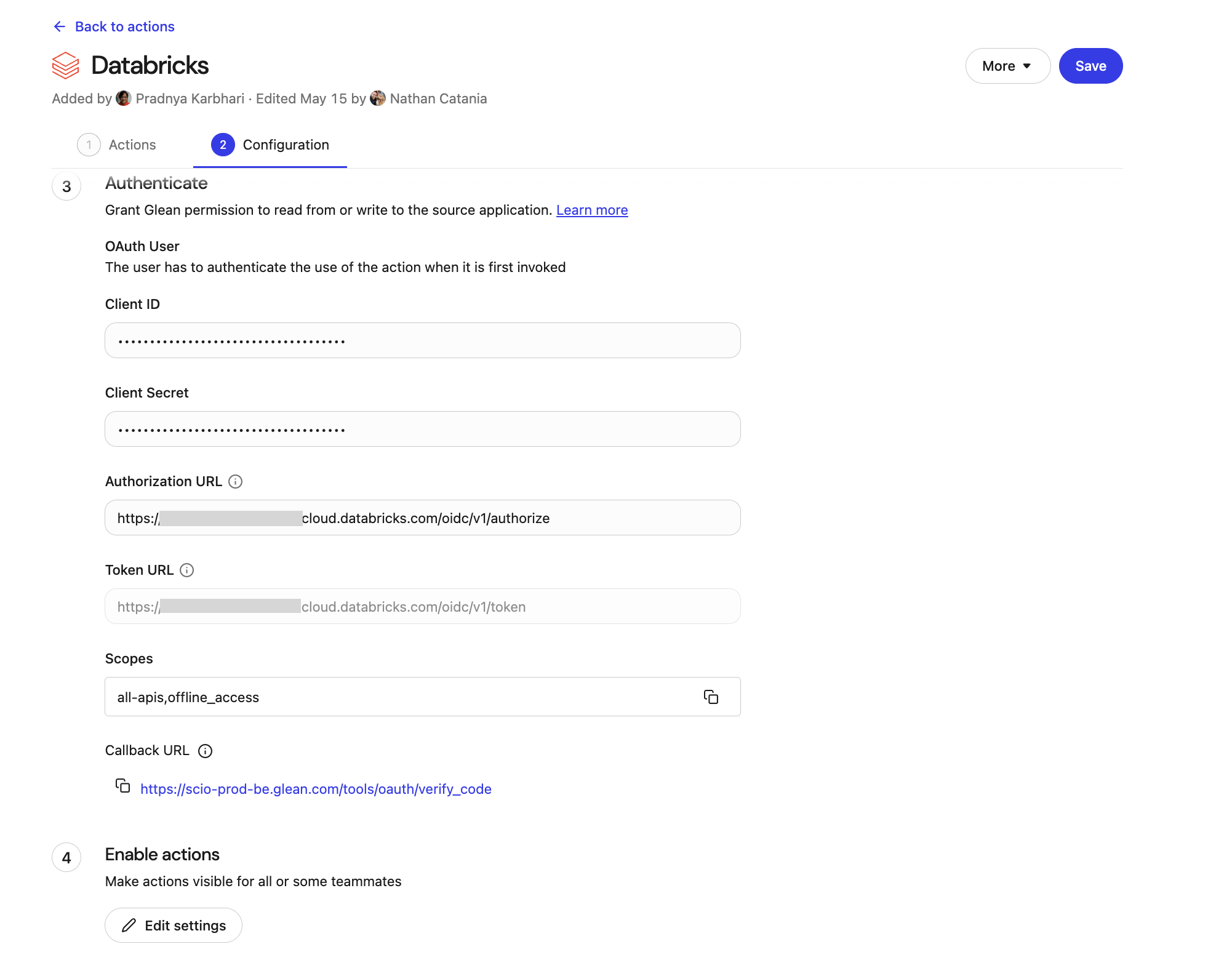Image resolution: width=1232 pixels, height=960 pixels.
Task: Click the Authorization URL info icon
Action: [235, 481]
